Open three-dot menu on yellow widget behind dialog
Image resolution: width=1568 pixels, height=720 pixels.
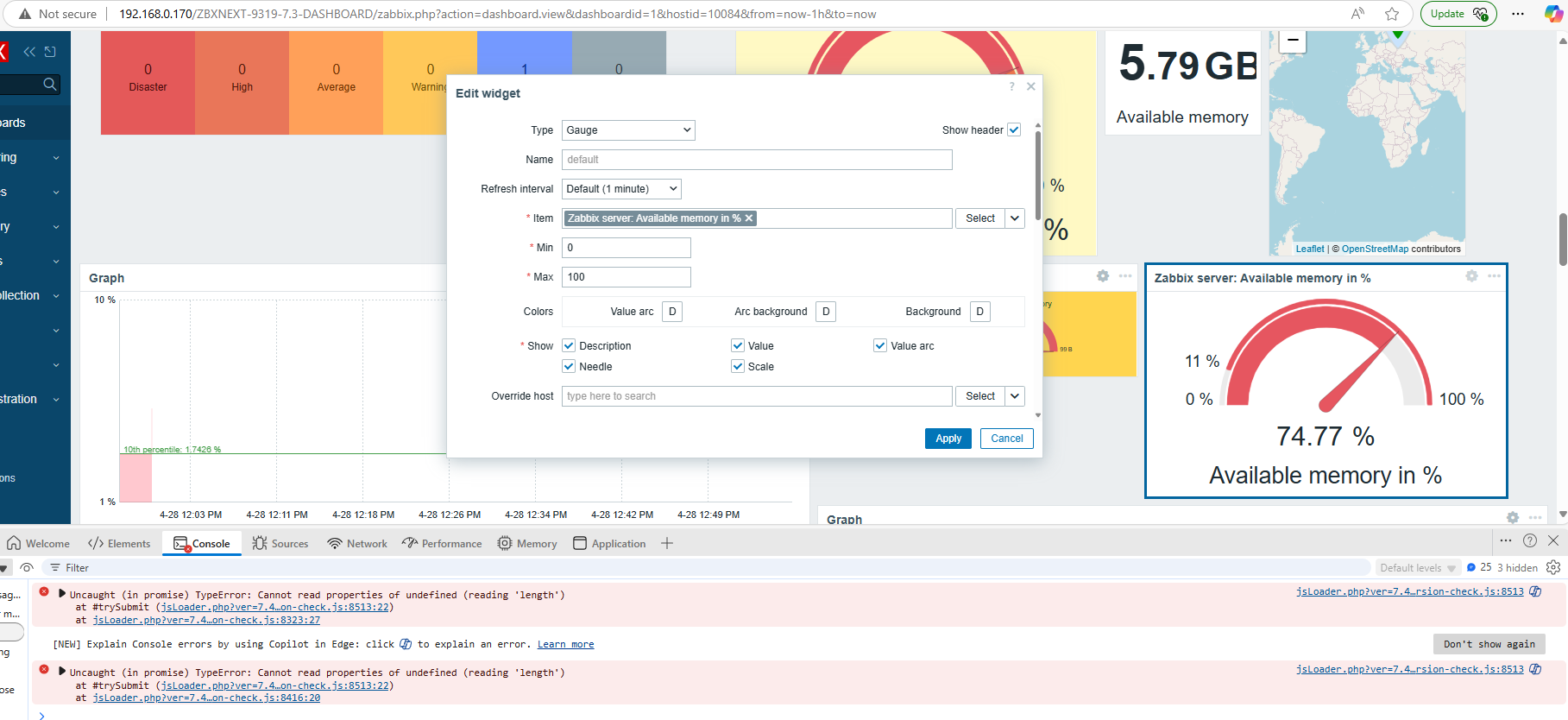click(1125, 276)
